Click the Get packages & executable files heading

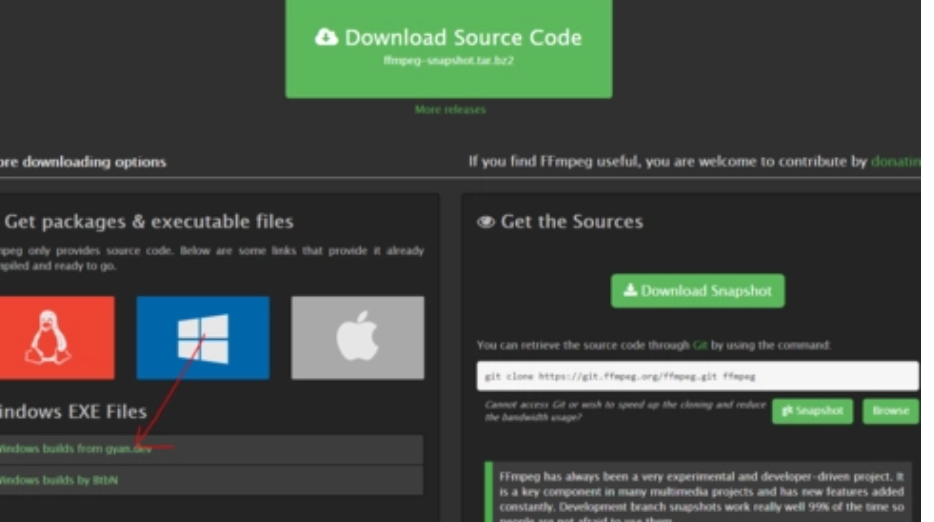coord(149,222)
